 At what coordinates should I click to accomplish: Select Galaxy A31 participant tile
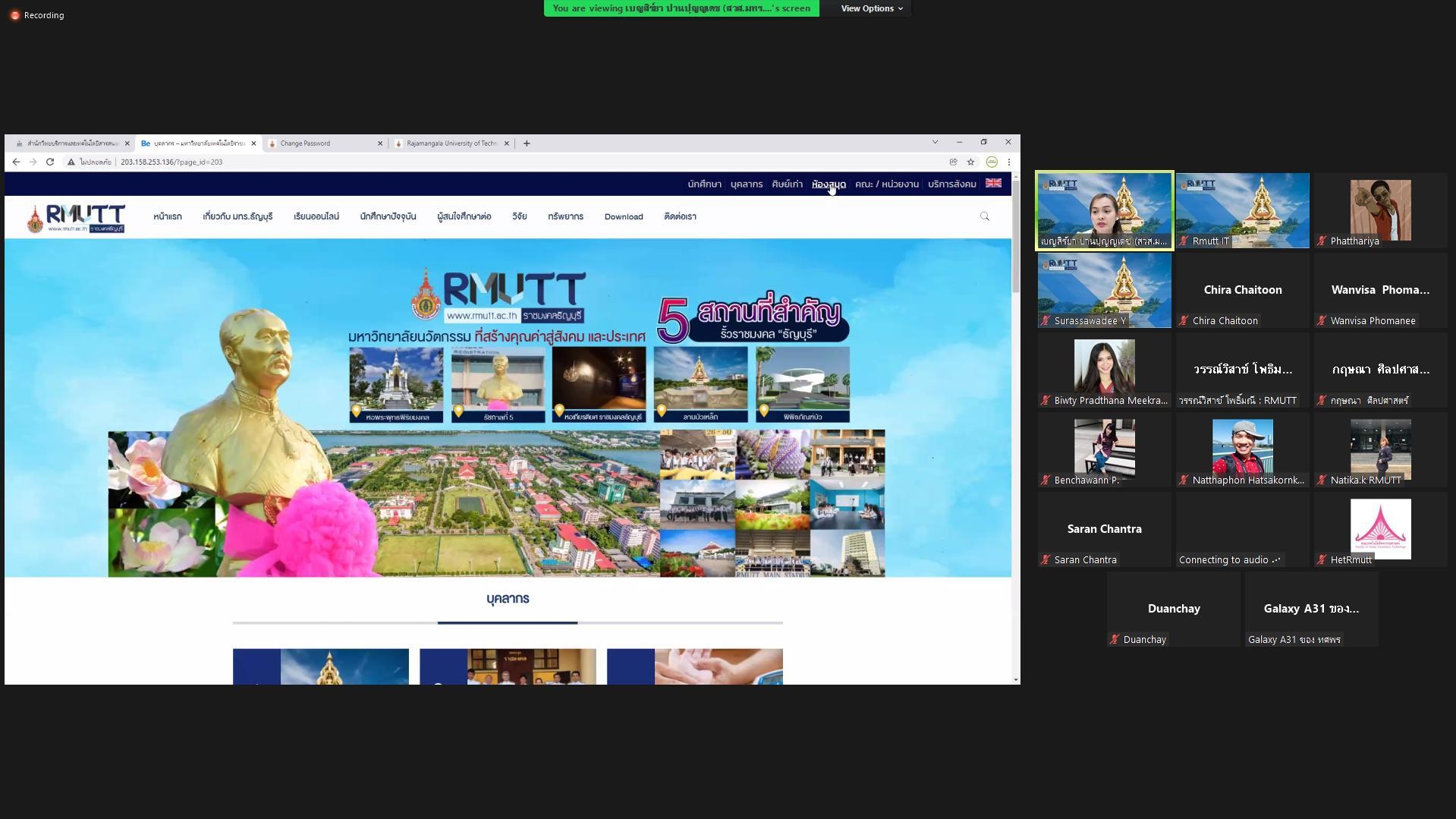(1312, 609)
